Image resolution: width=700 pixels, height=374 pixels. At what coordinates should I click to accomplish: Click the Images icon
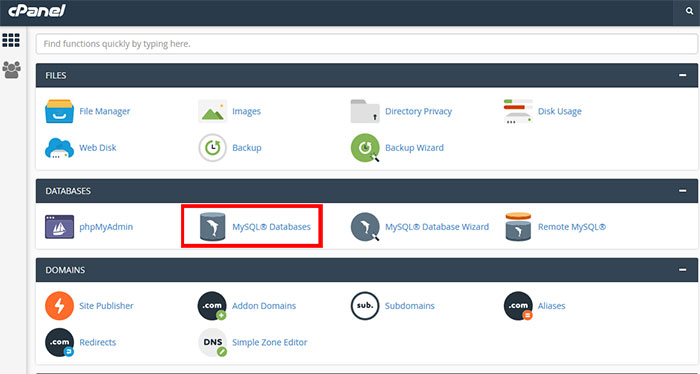coord(212,111)
